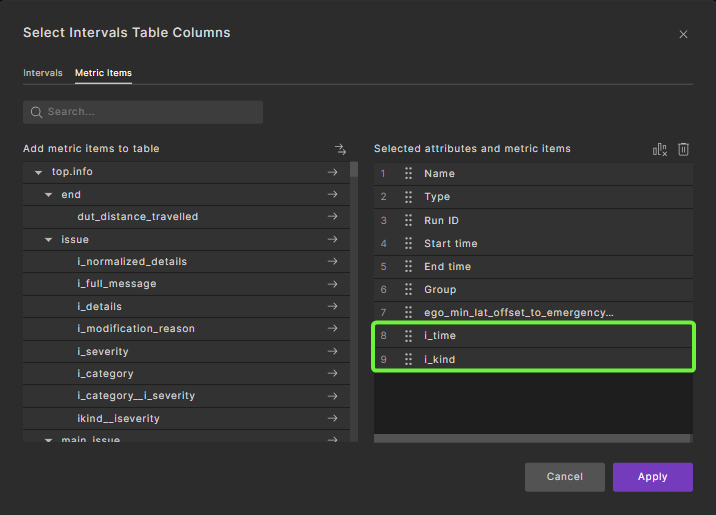Click the trash delete icon above selected list
Screen dimensions: 716x515
(684, 149)
